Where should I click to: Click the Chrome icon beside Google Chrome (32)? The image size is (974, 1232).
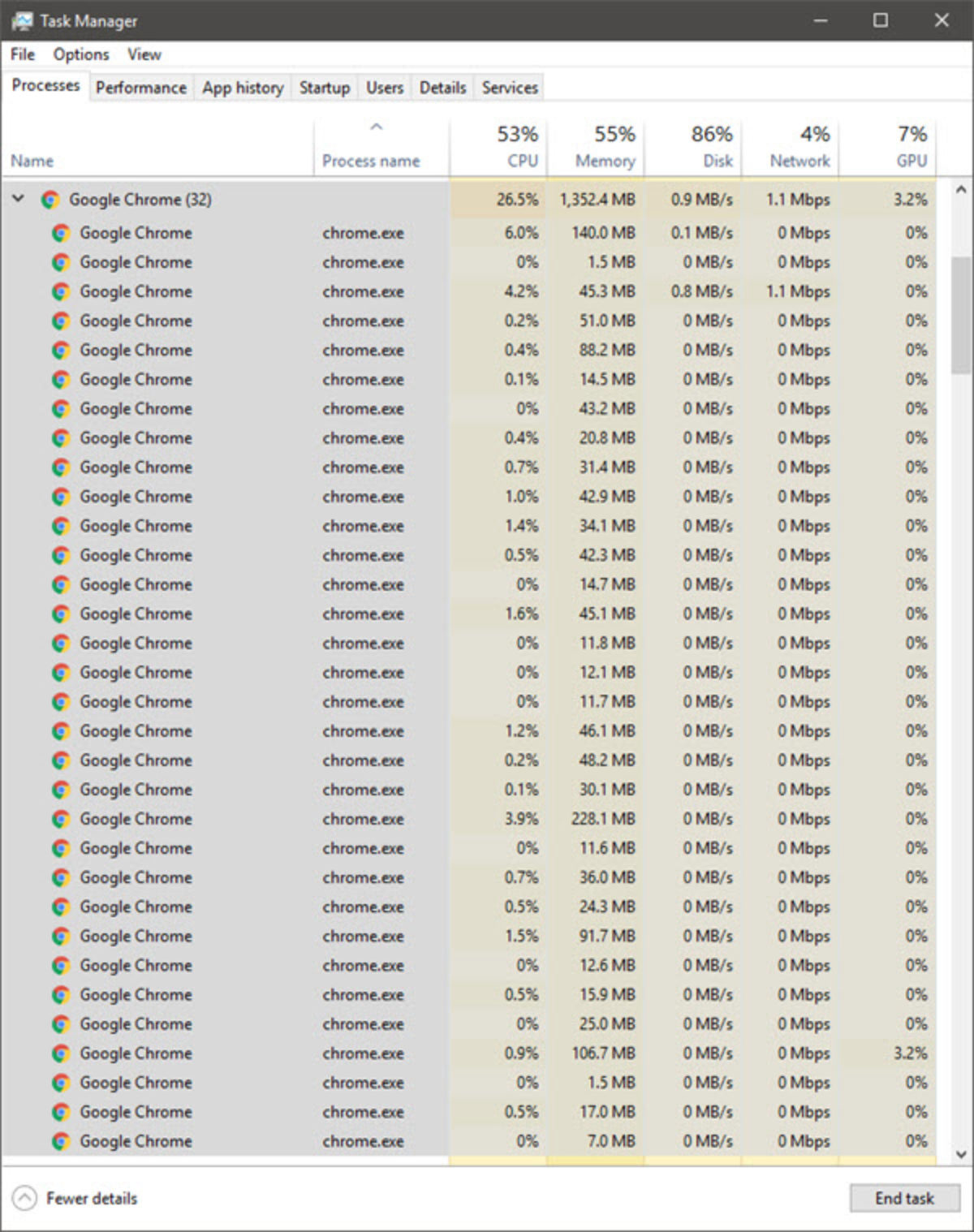click(x=50, y=200)
